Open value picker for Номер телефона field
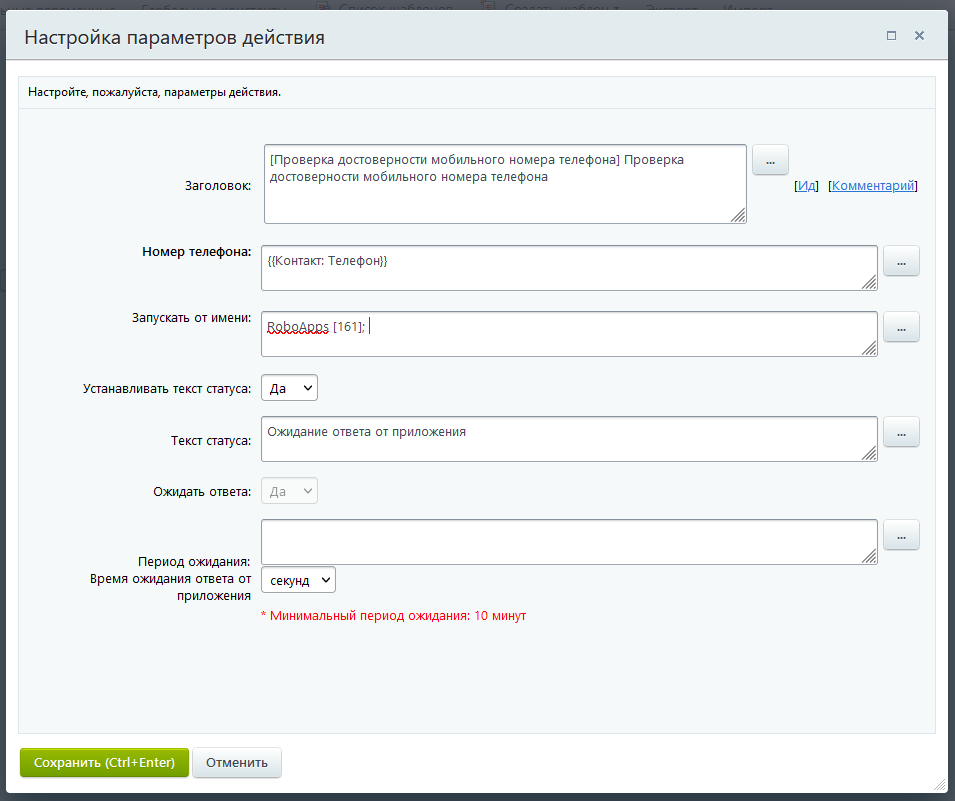 901,261
